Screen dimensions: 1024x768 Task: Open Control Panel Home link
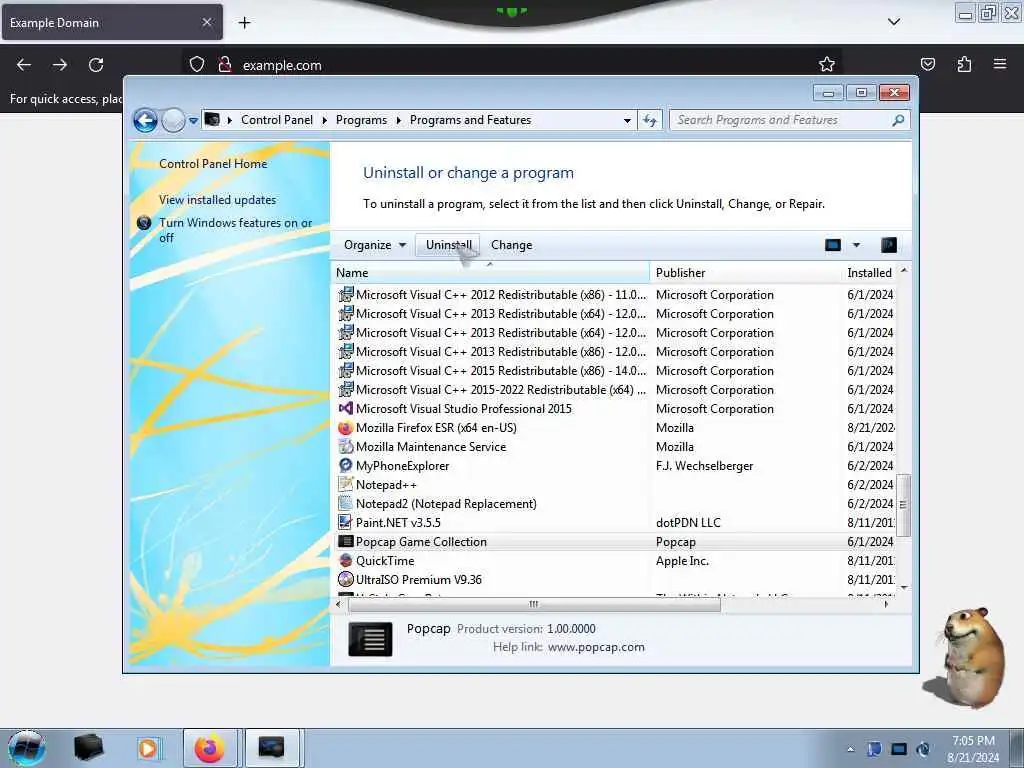point(213,164)
